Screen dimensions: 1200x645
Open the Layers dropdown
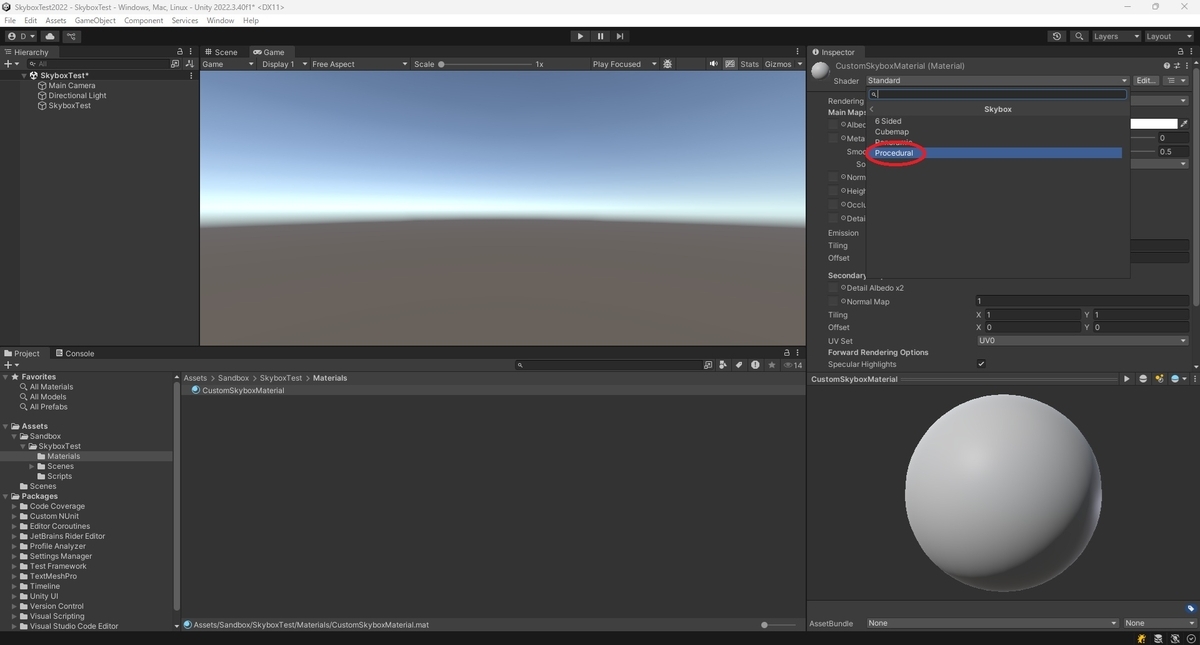(x=1116, y=36)
